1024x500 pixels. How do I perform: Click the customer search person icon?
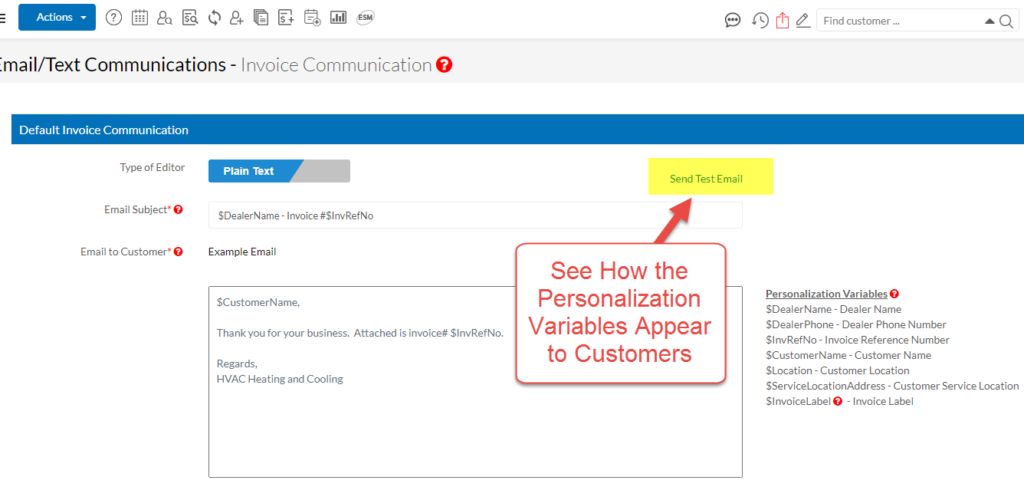(x=165, y=18)
